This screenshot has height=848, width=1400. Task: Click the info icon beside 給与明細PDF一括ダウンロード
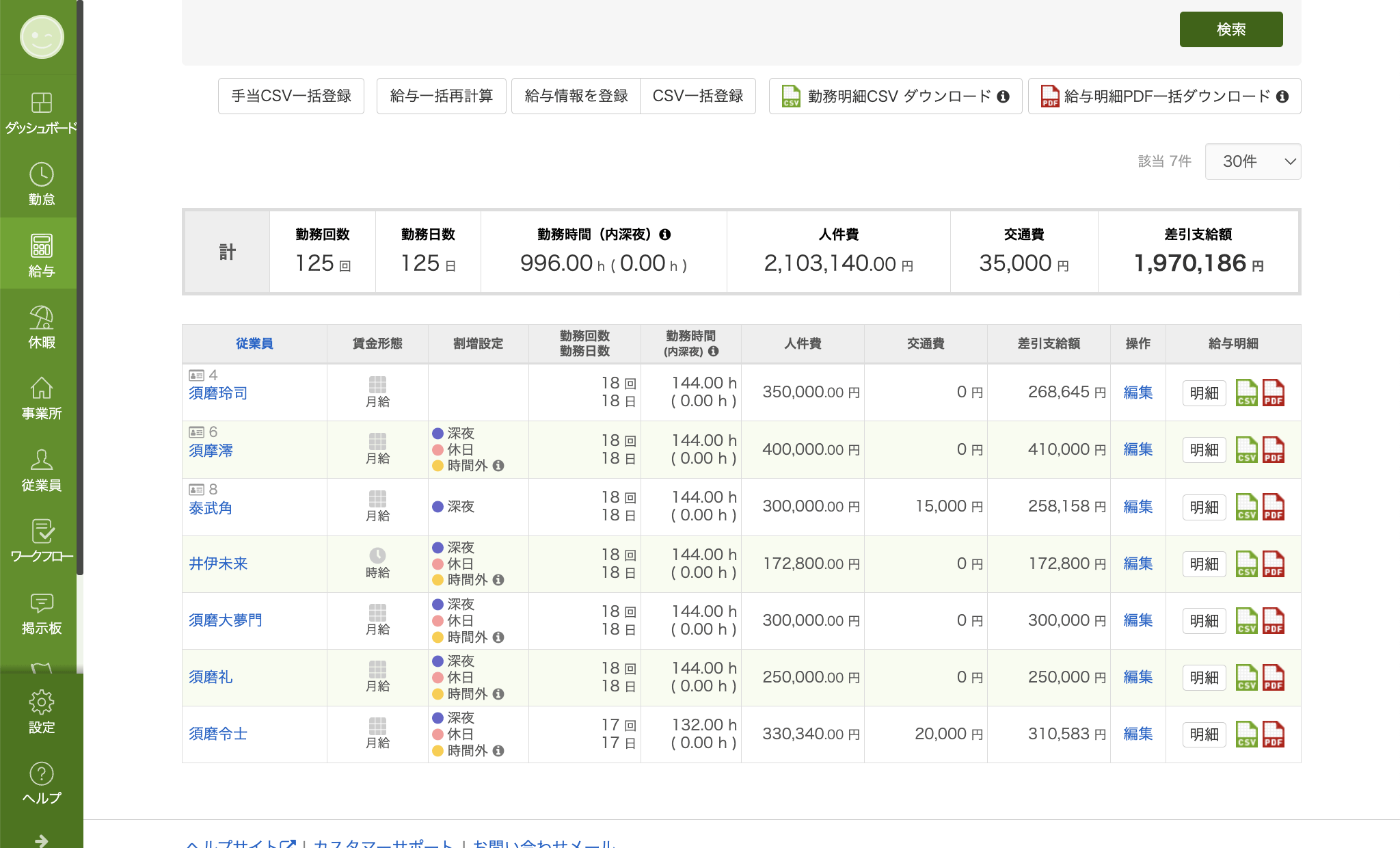tap(1282, 96)
